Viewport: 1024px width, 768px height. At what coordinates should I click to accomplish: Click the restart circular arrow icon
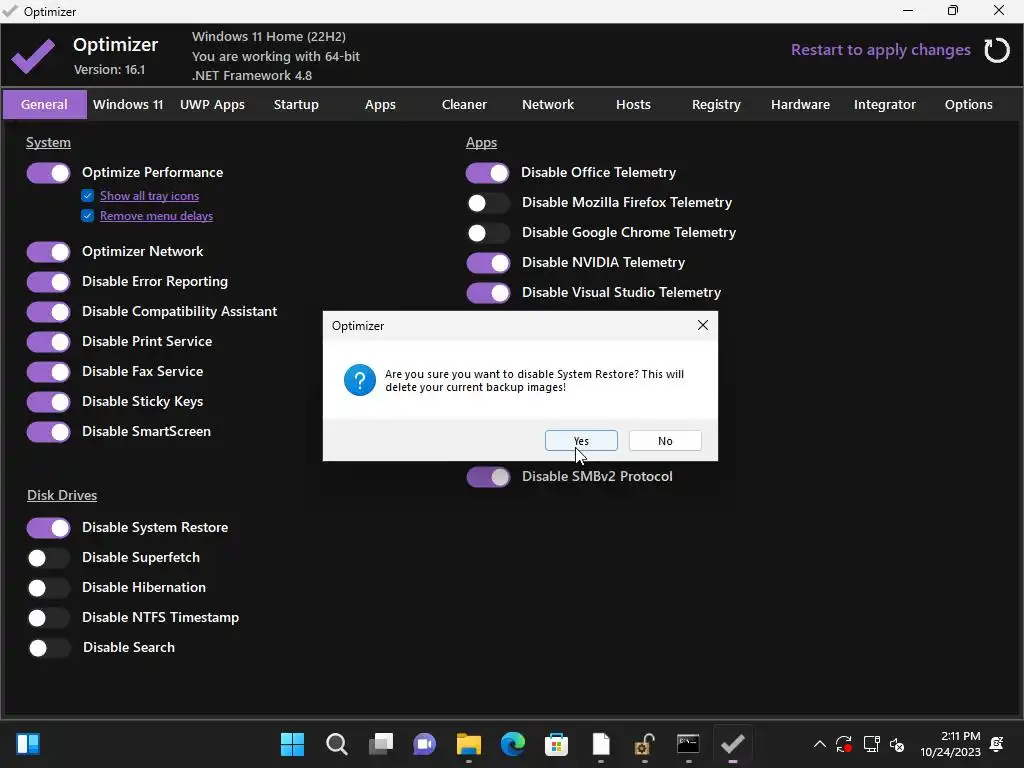coord(997,50)
